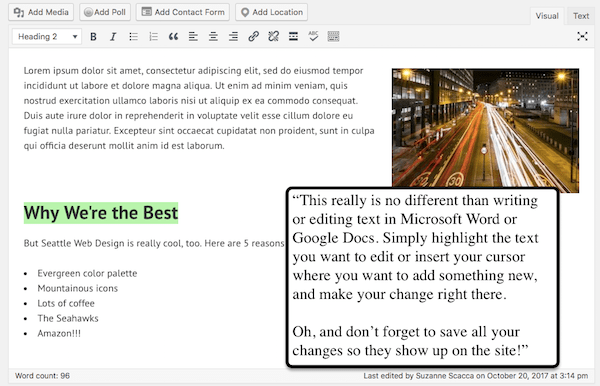This screenshot has height=386, width=600.
Task: Switch to the Text editor tab
Action: pos(580,16)
